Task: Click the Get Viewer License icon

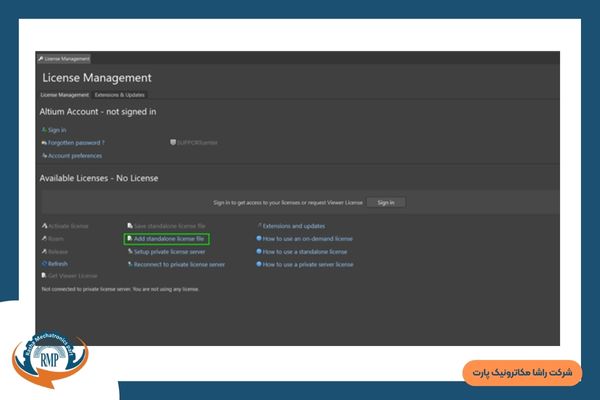Action: tap(44, 276)
